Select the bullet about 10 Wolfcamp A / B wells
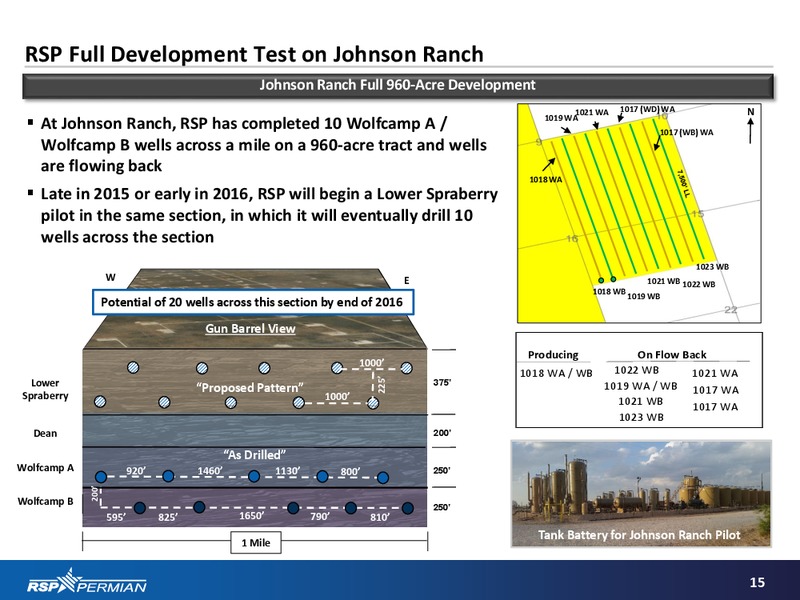Image resolution: width=800 pixels, height=600 pixels. (263, 145)
